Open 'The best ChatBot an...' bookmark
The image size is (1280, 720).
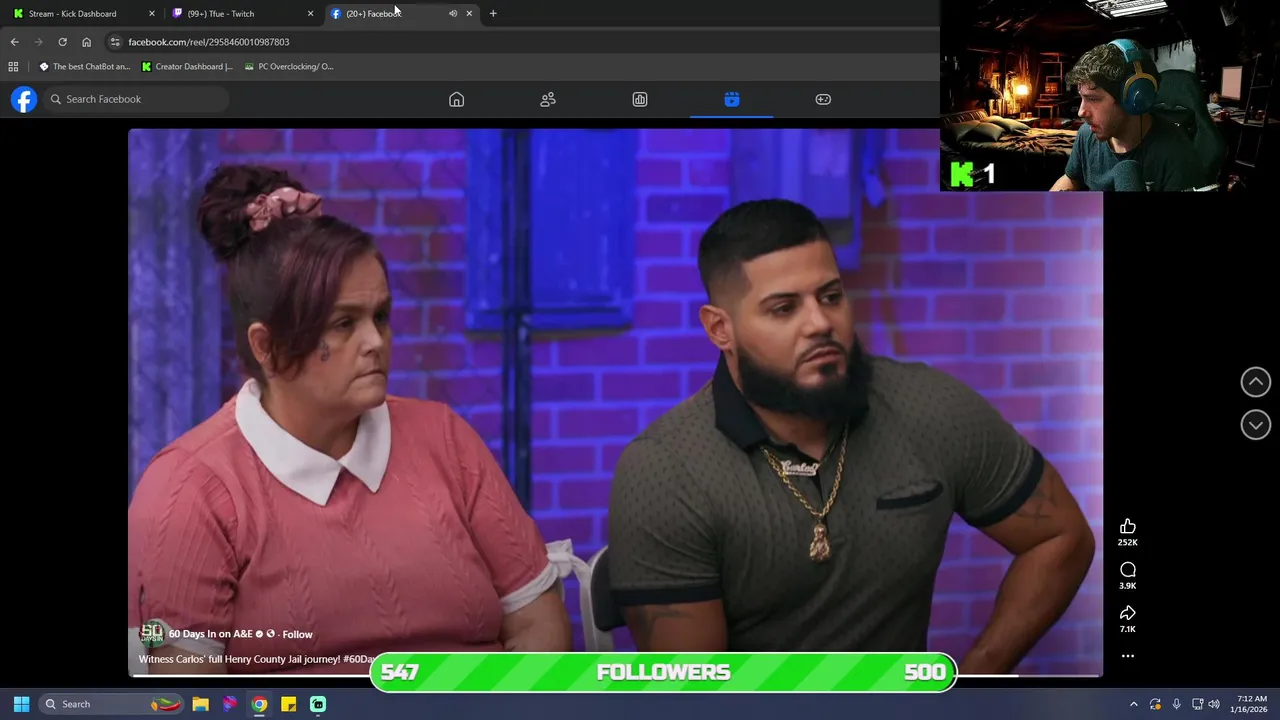pyautogui.click(x=84, y=67)
